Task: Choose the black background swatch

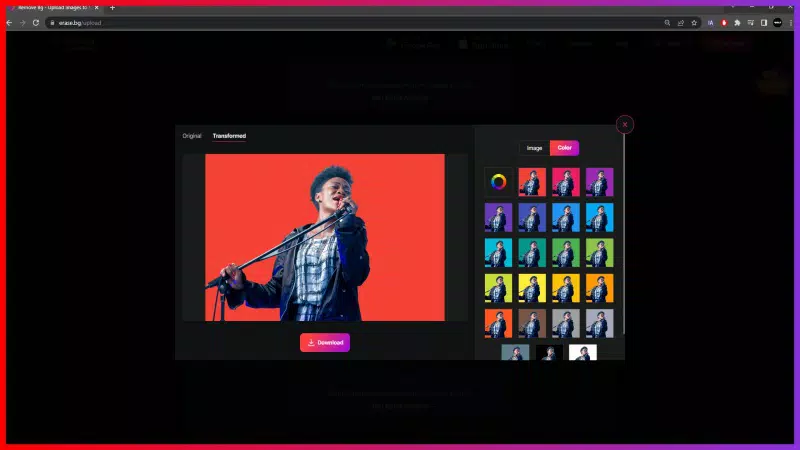Action: [549, 353]
